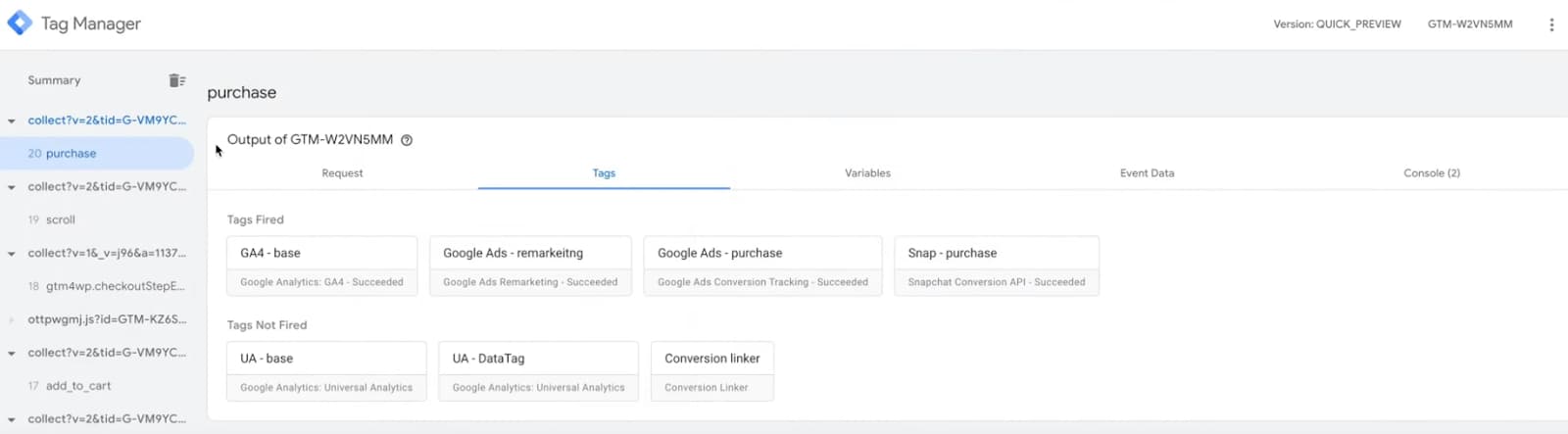Click the Output of GTM-W2VN5MM title
The image size is (1568, 434).
(310, 140)
